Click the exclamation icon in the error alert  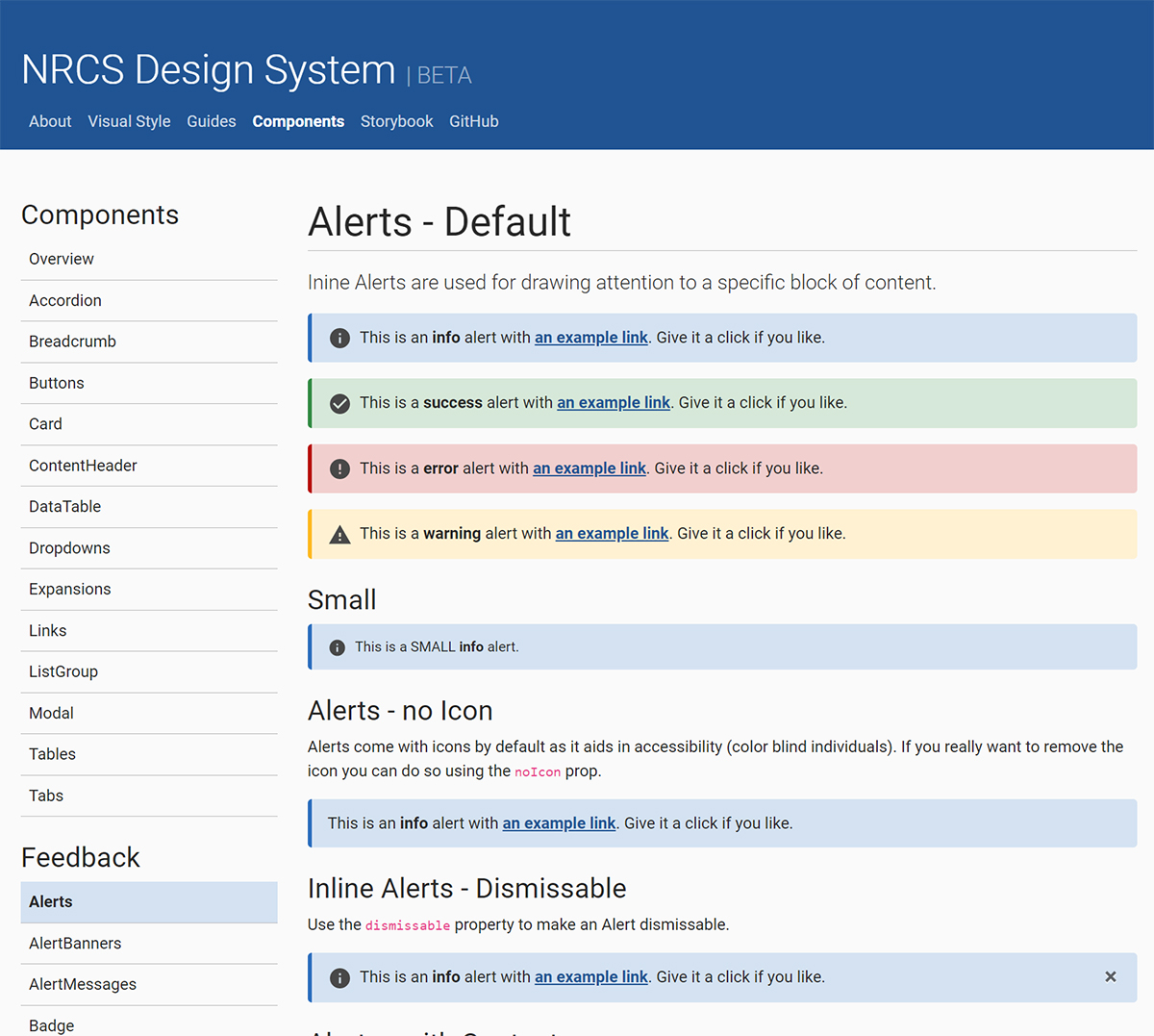point(339,468)
